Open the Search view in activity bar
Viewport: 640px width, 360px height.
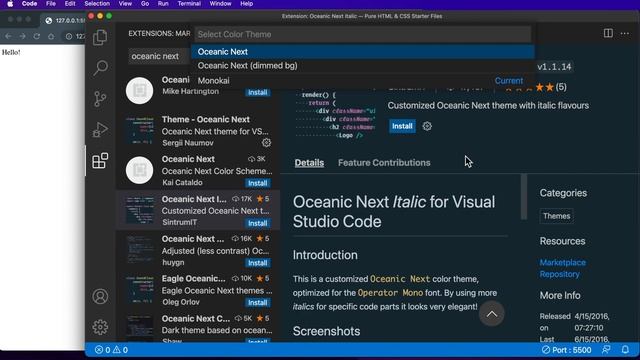click(100, 68)
